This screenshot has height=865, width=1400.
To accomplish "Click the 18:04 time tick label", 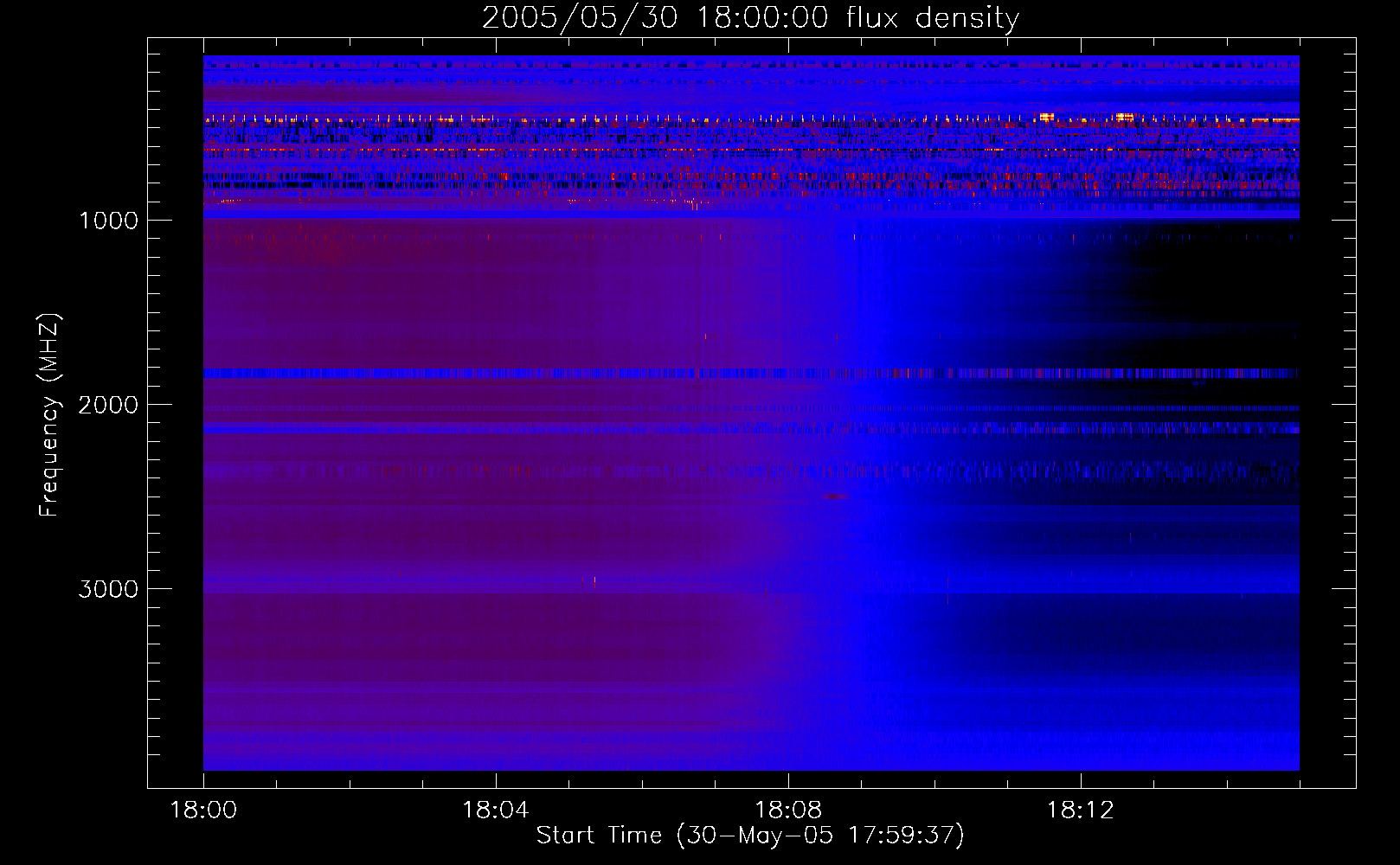I will [x=495, y=811].
